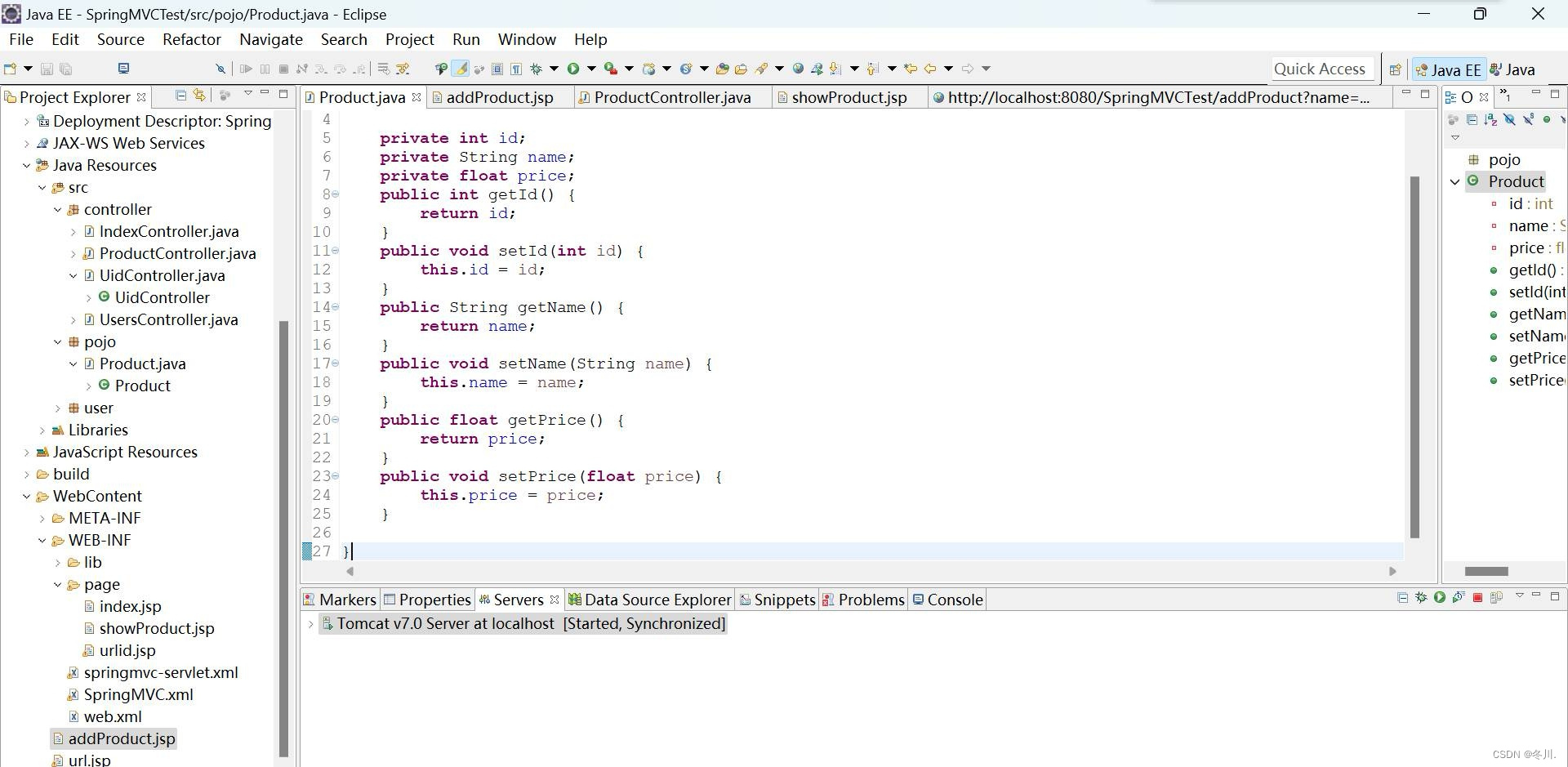Start server in profile mode icon
The height and width of the screenshot is (767, 1568).
[x=1459, y=597]
